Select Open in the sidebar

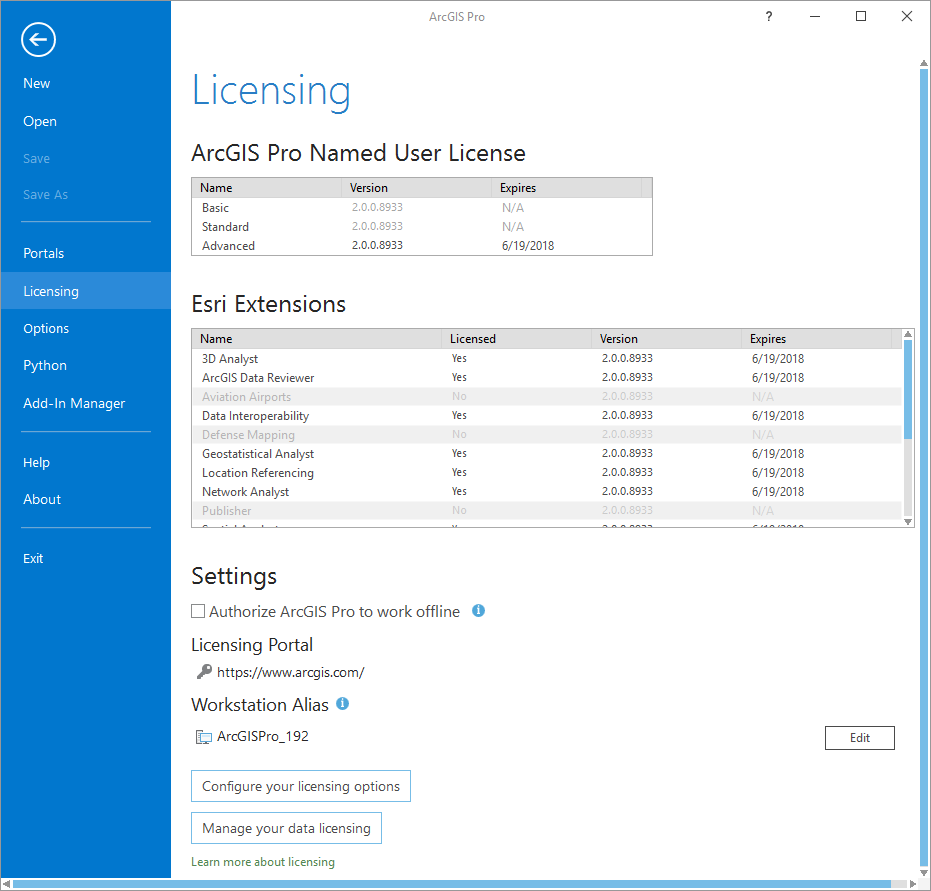click(40, 121)
